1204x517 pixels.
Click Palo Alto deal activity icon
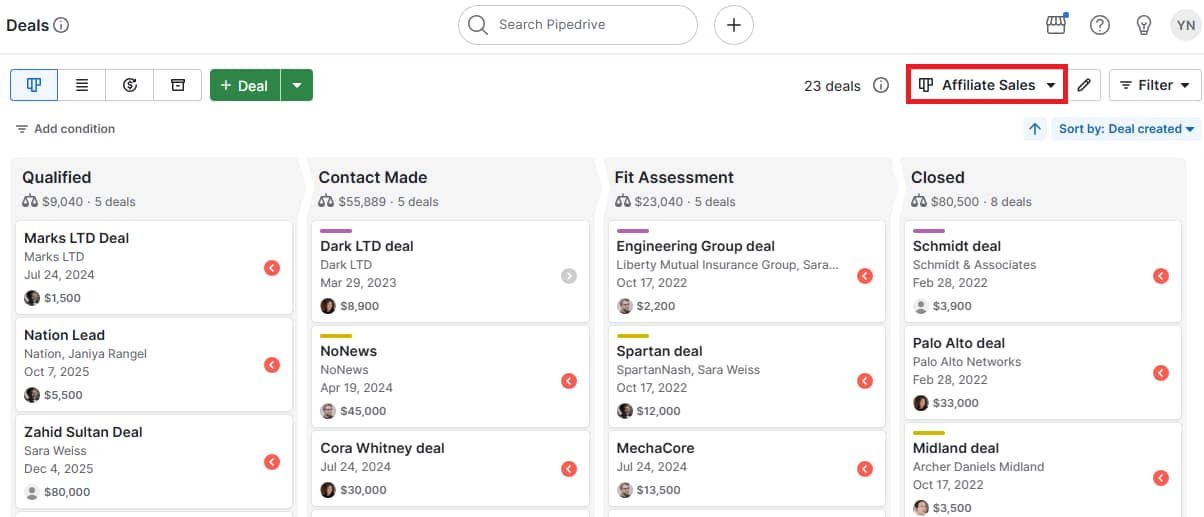click(1161, 373)
